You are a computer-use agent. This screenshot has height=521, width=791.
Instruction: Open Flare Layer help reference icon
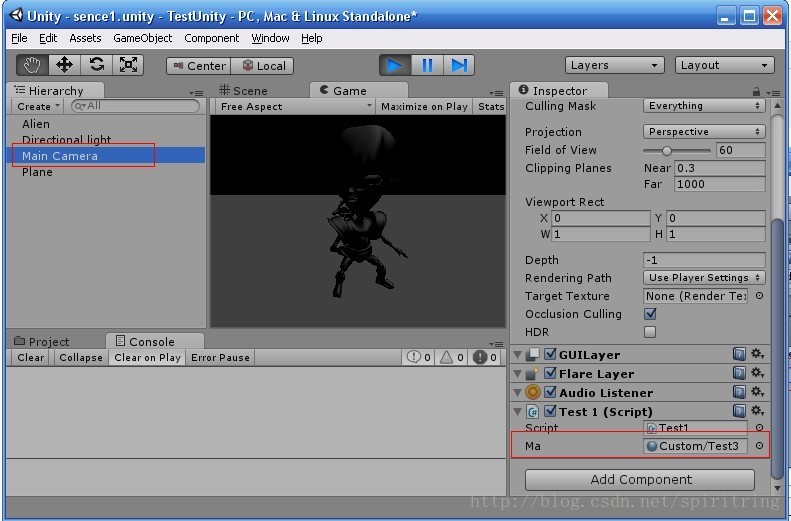(x=739, y=373)
